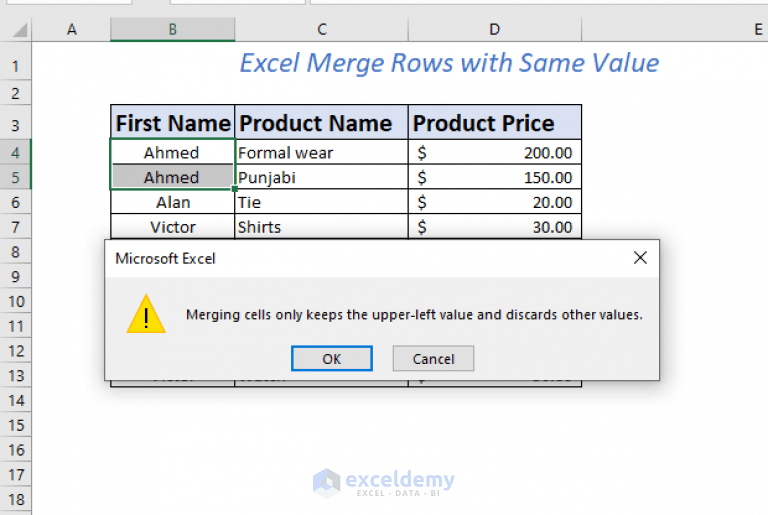Select column B header
768x515 pixels.
pyautogui.click(x=172, y=29)
